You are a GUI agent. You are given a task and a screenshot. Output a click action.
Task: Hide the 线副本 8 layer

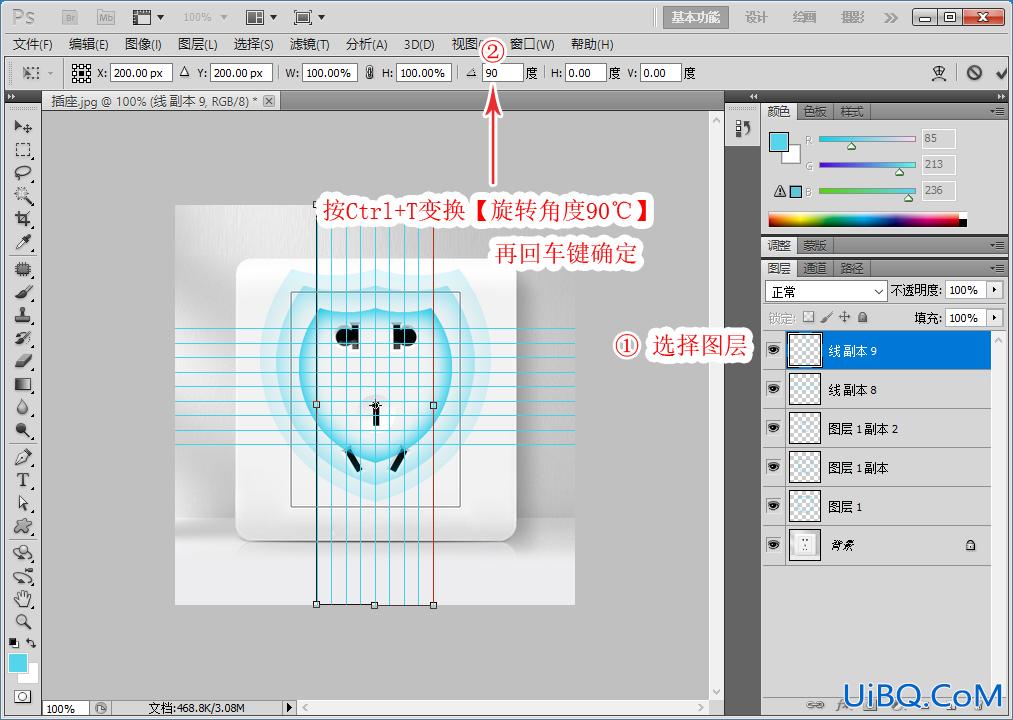773,389
